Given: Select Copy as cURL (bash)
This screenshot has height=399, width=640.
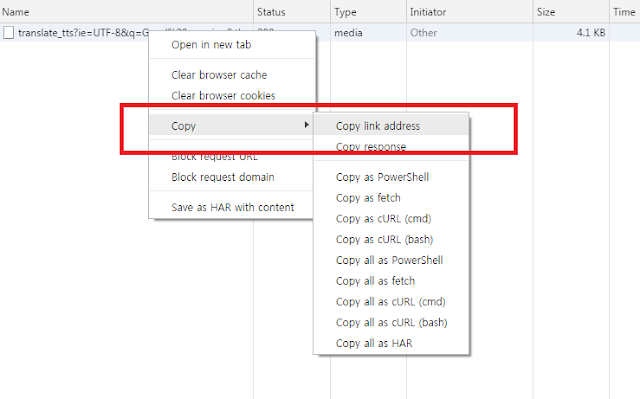Looking at the screenshot, I should click(391, 239).
